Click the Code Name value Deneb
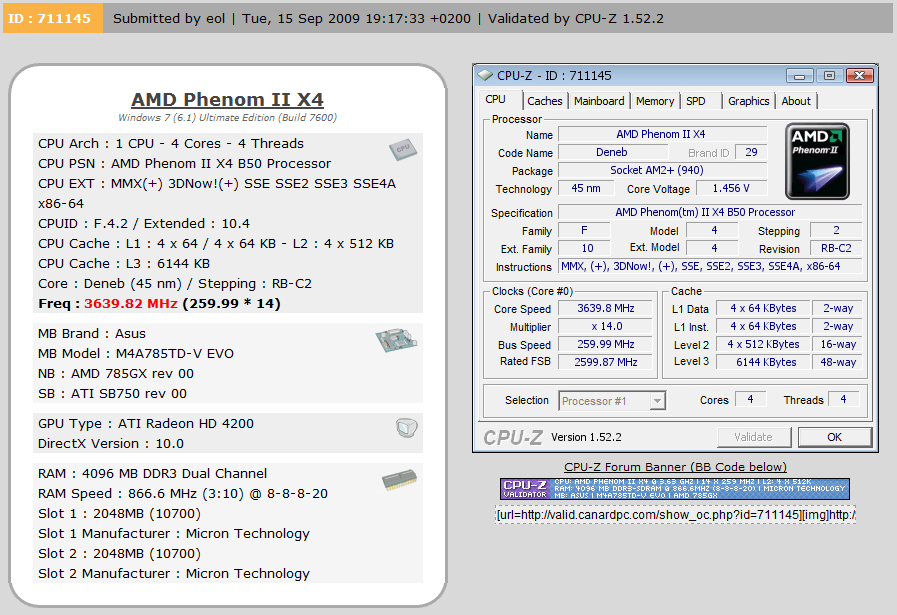Screen dimensions: 897x615 (613, 152)
